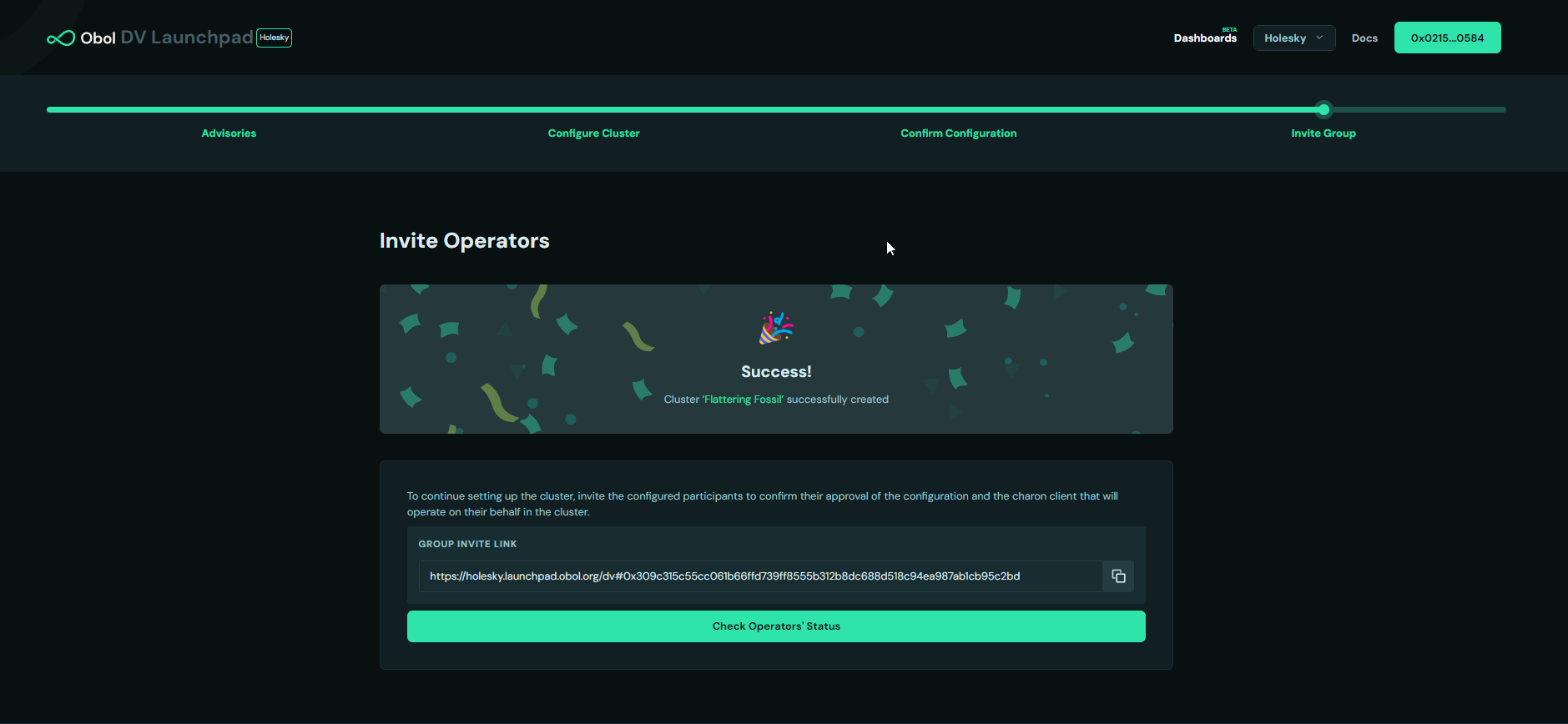Copy the group invite link
The width and height of the screenshot is (1568, 724).
[1118, 576]
